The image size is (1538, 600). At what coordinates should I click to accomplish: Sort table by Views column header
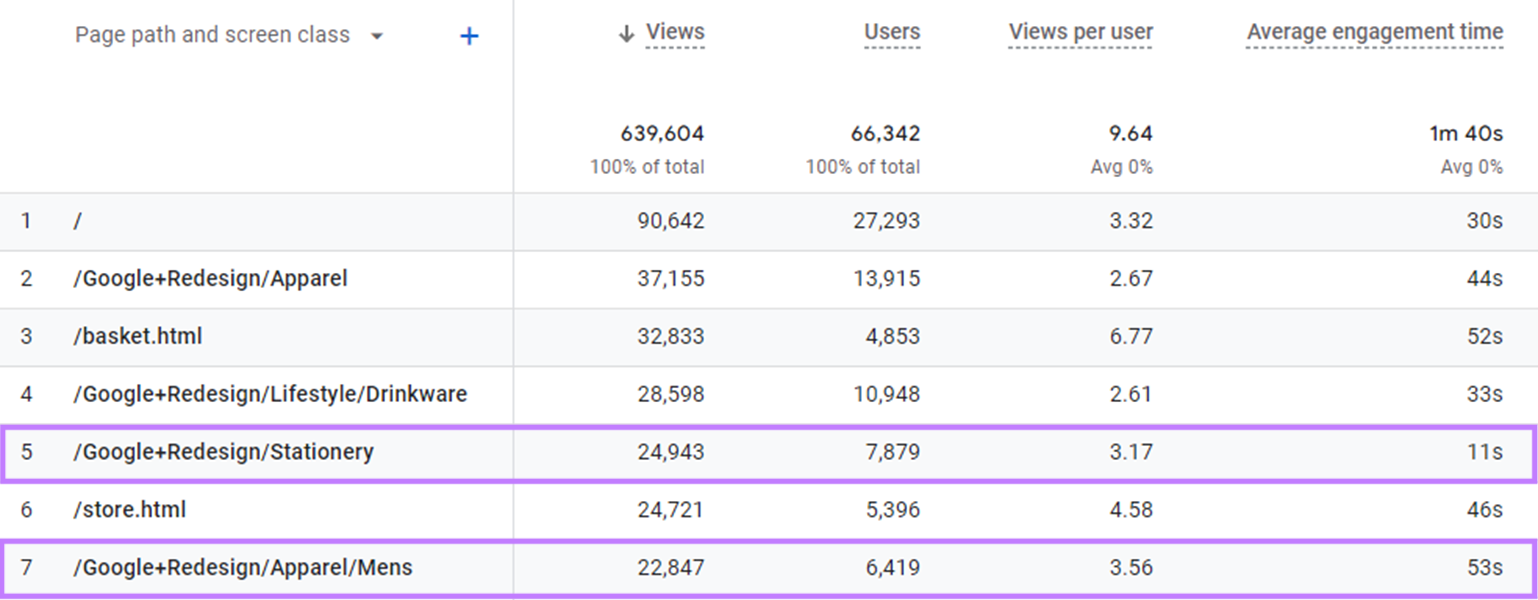tap(674, 32)
